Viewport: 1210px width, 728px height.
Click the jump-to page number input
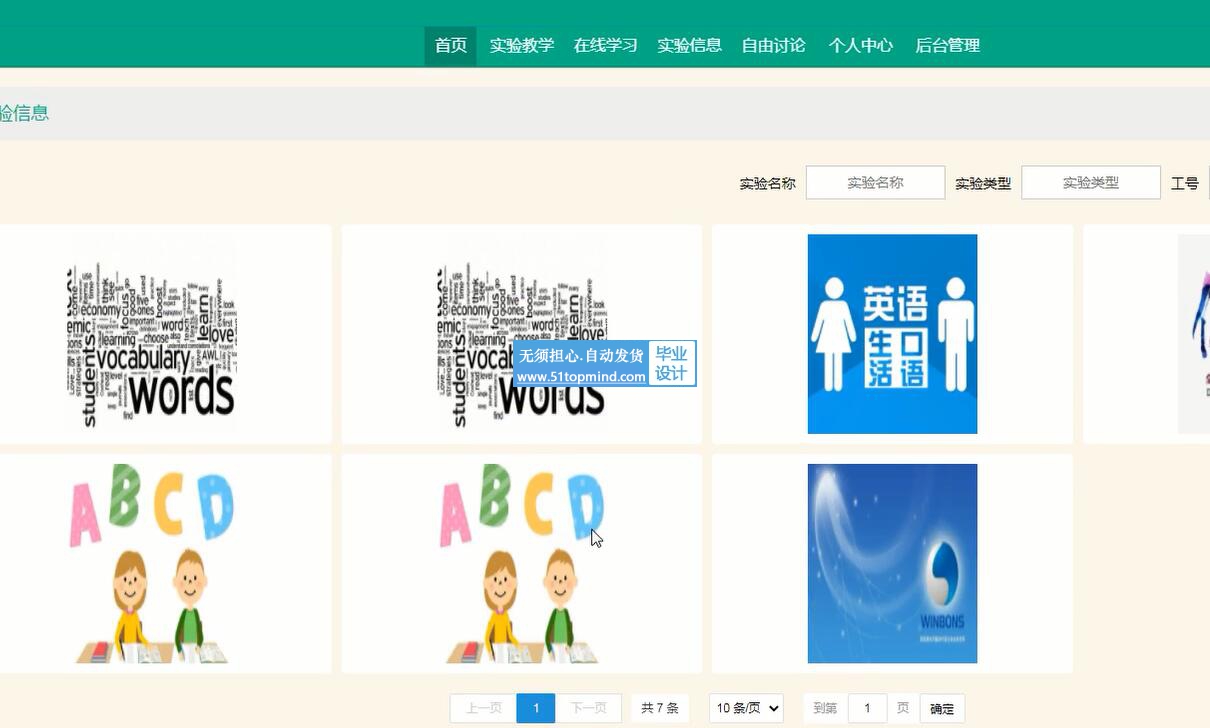point(867,708)
